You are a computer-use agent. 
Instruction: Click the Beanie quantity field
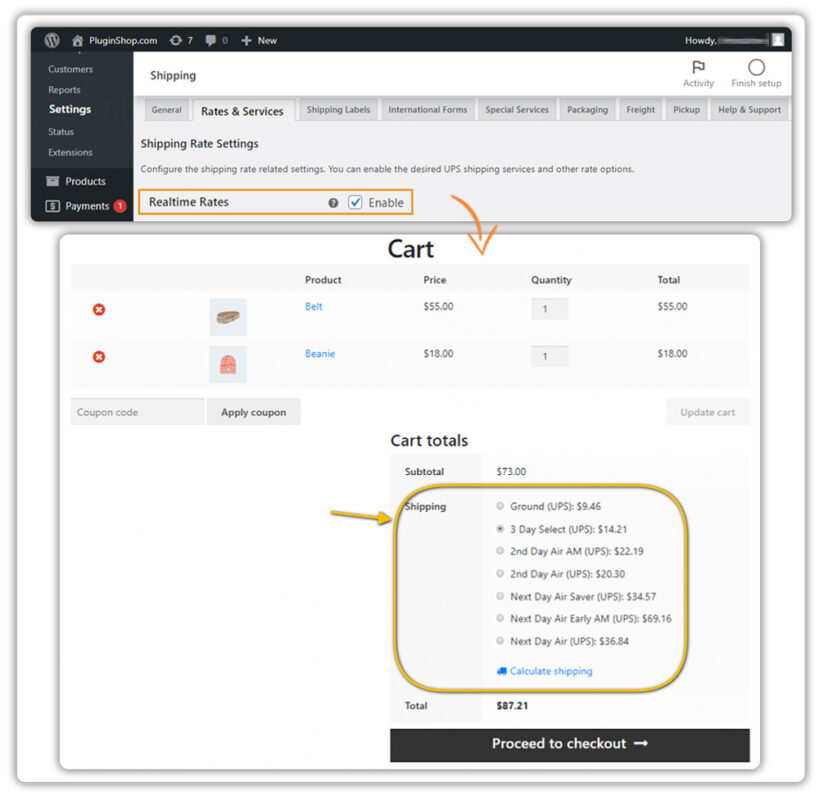click(x=549, y=356)
